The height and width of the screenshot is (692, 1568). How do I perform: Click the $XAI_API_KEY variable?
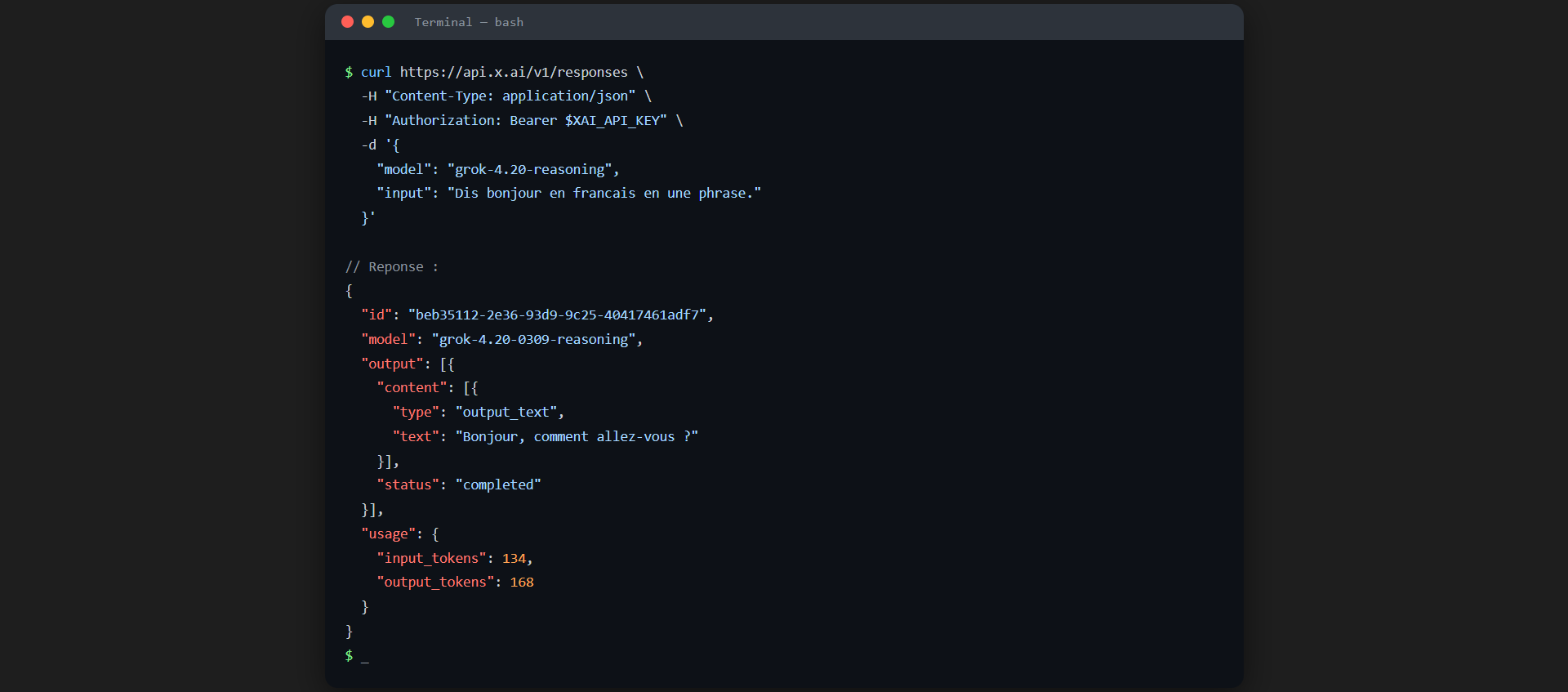612,121
